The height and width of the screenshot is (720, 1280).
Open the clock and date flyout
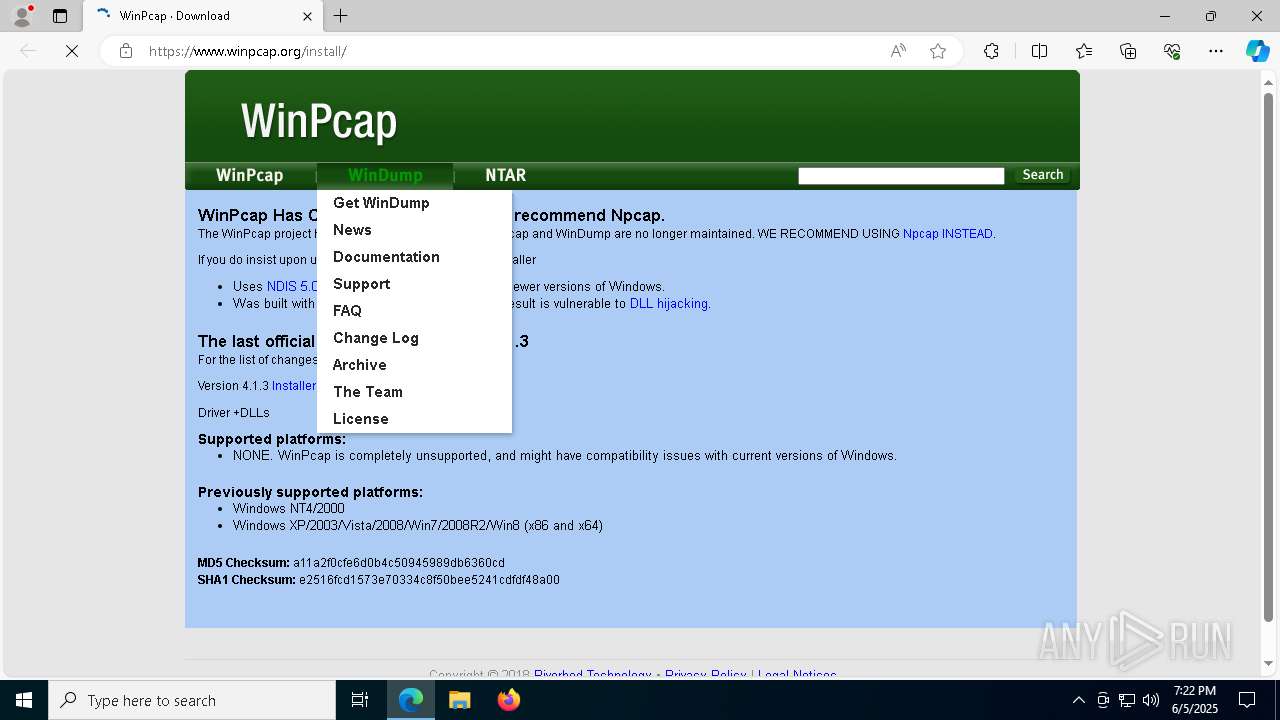pos(1195,700)
